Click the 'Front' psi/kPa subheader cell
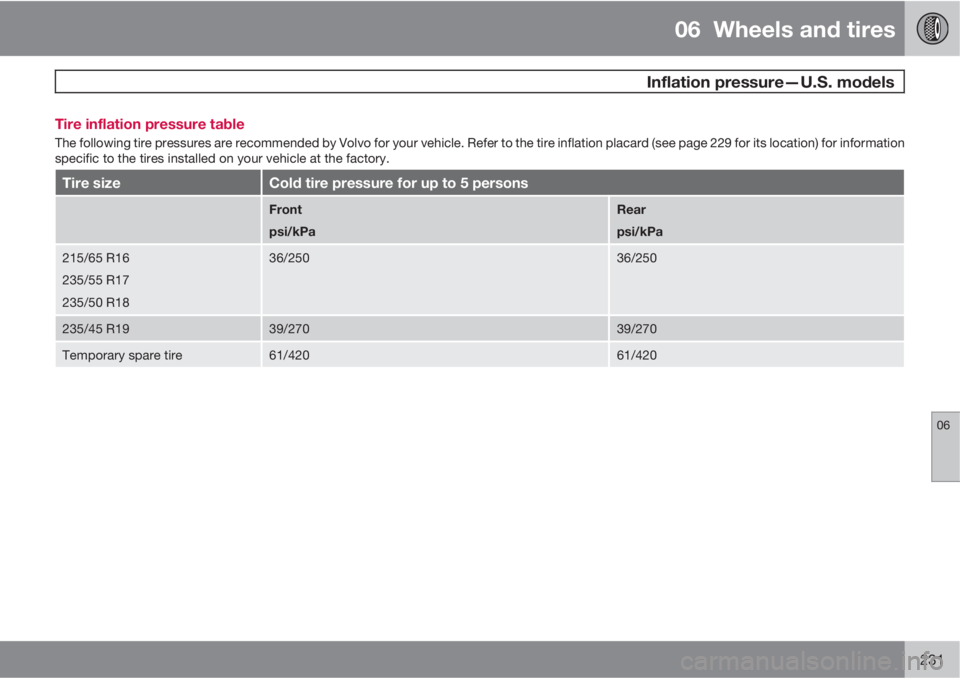 pos(435,220)
